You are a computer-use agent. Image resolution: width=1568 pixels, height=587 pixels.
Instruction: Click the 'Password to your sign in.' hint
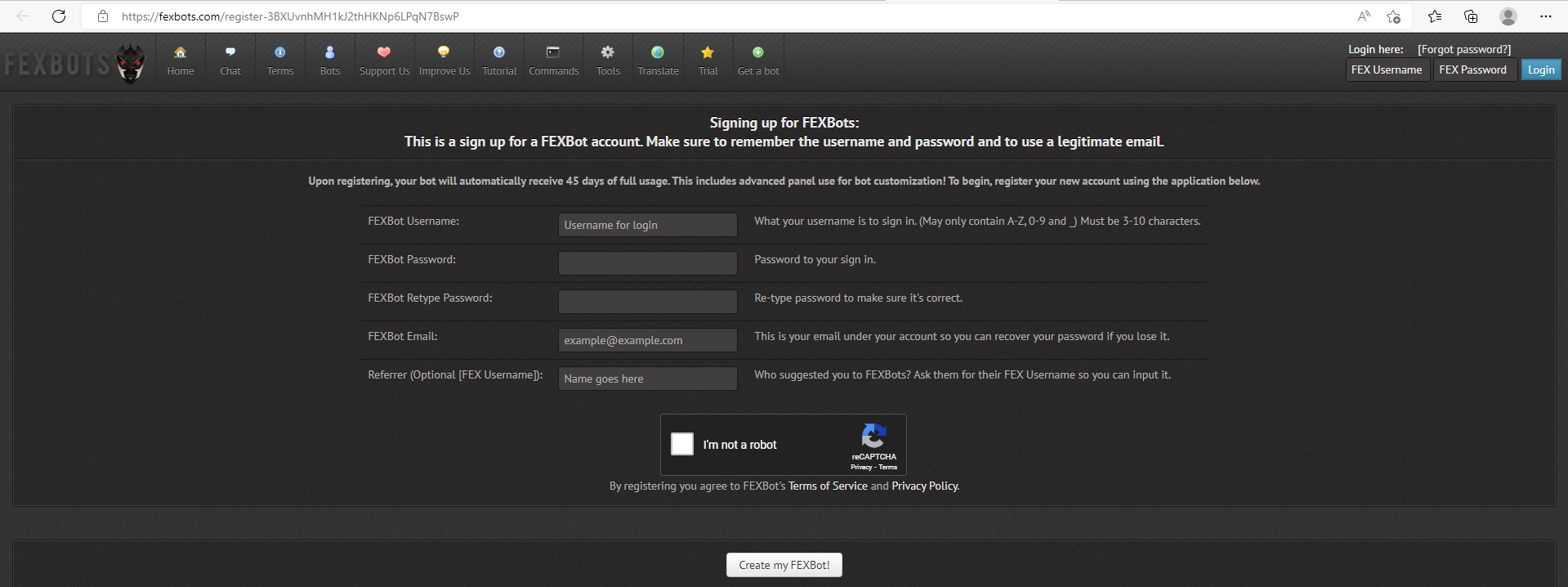pos(815,259)
